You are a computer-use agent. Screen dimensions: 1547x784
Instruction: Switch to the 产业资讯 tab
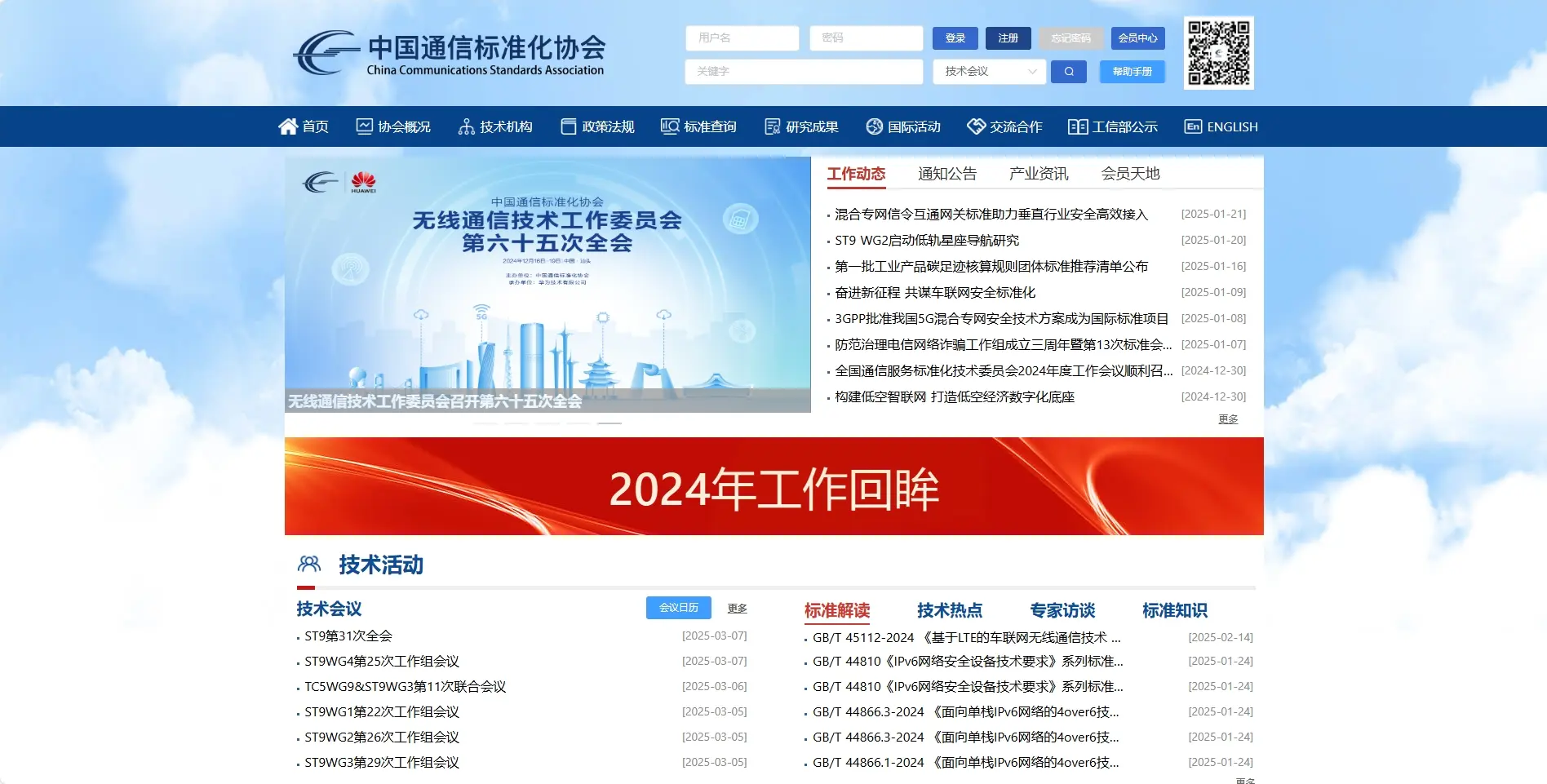(x=1038, y=173)
